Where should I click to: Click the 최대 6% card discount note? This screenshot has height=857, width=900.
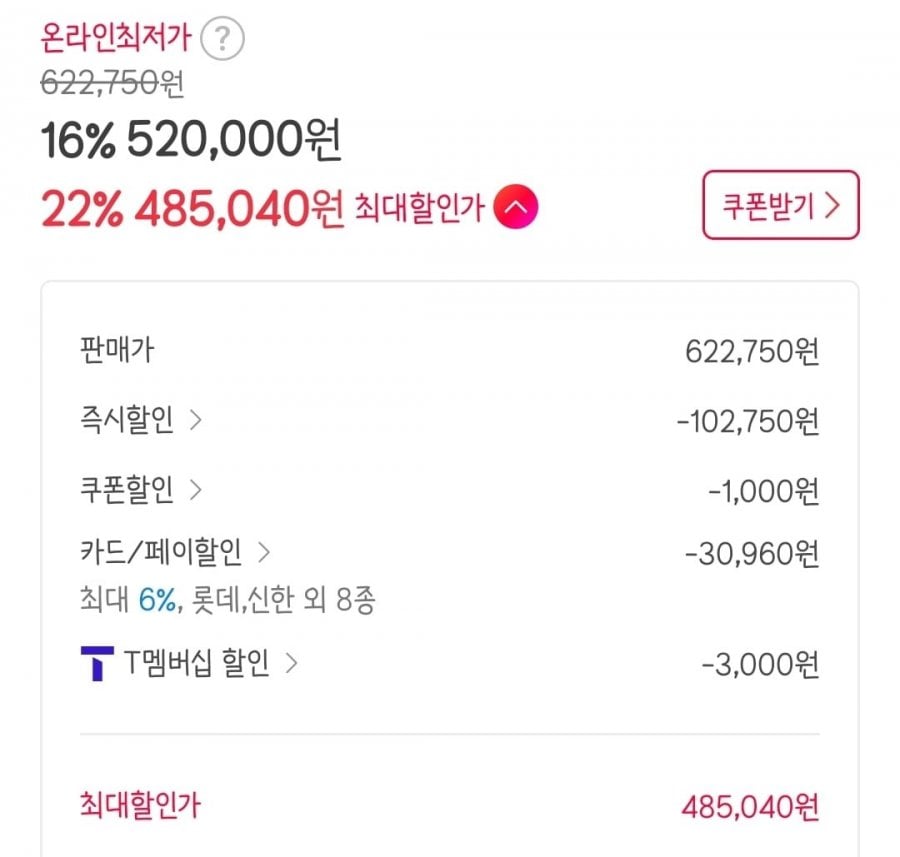tap(228, 600)
